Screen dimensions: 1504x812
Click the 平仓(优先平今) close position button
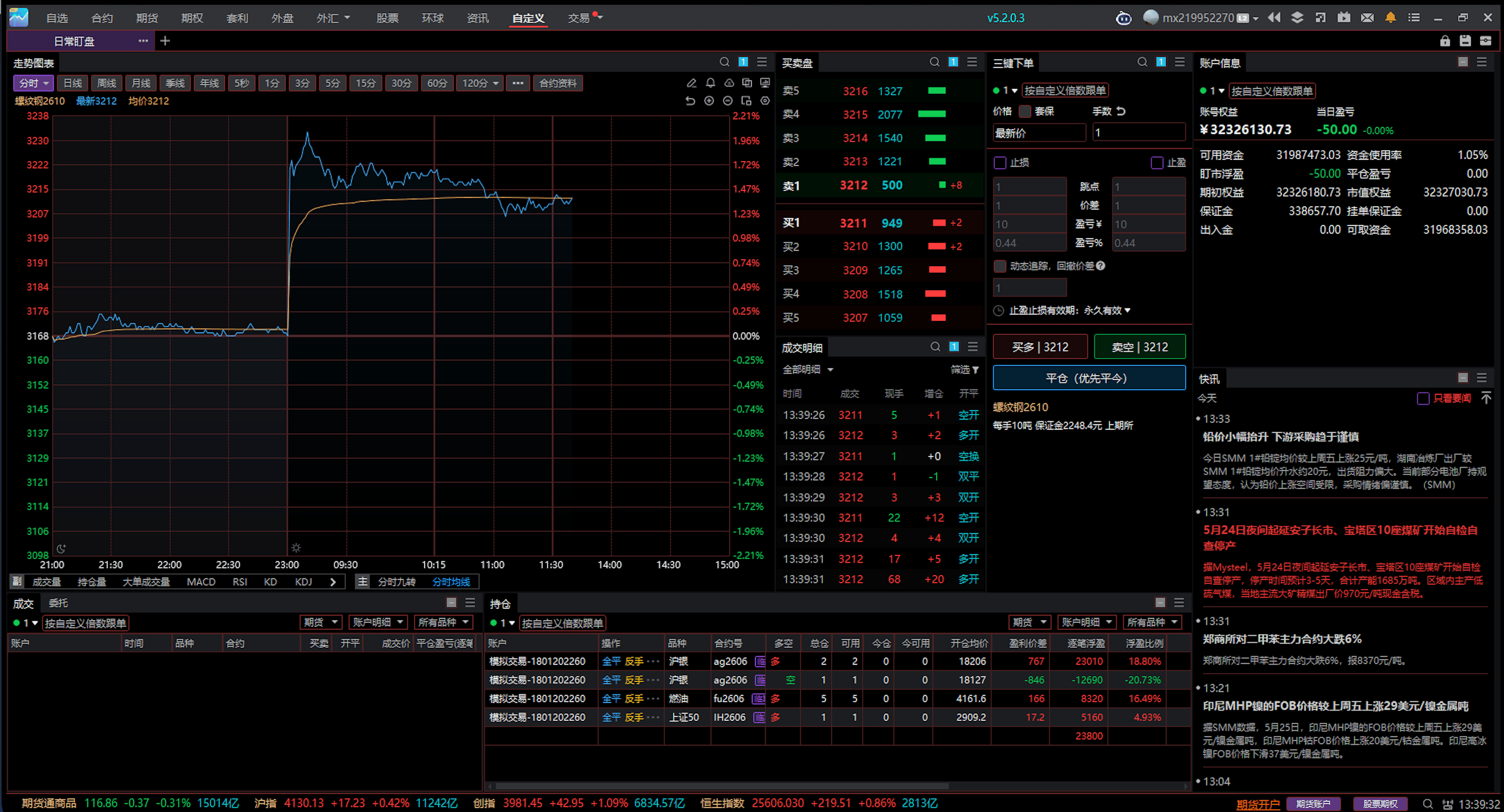point(1089,378)
